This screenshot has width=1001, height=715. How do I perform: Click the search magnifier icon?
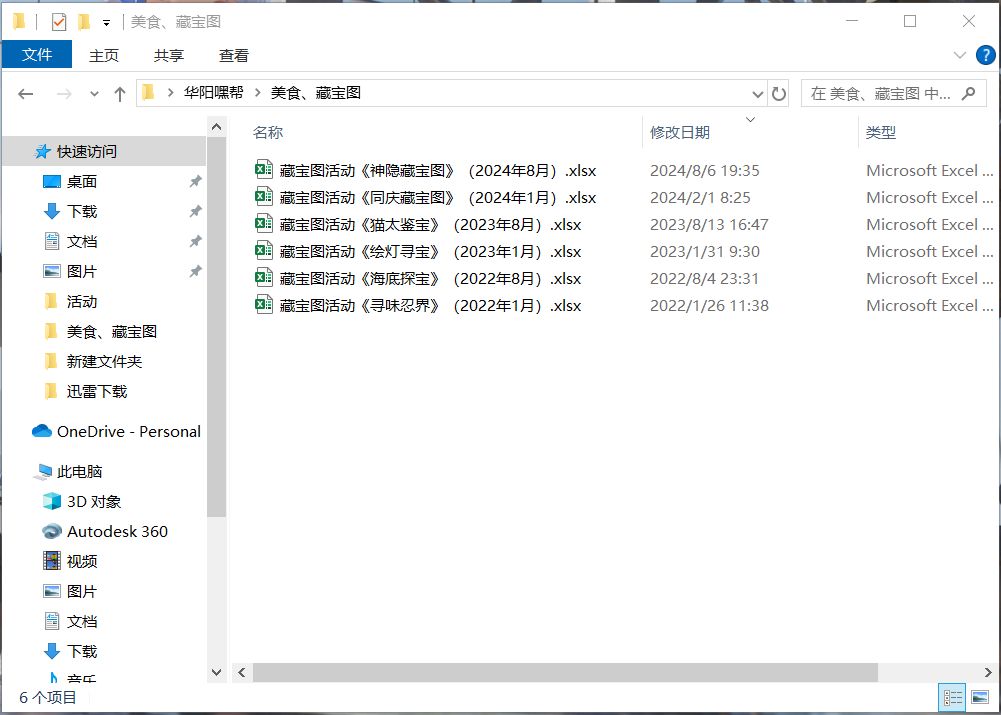[x=968, y=93]
